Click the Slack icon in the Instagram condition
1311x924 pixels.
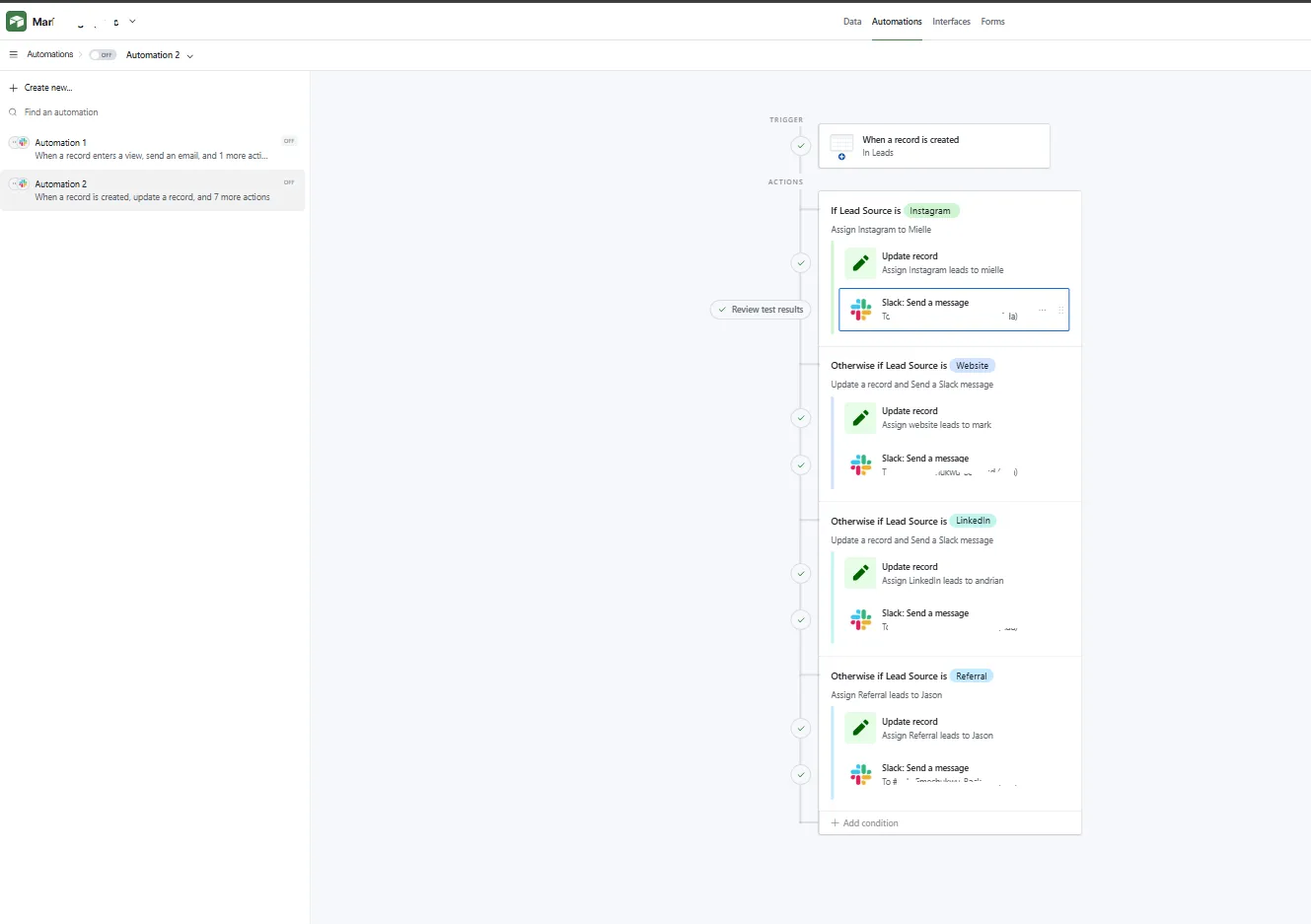click(x=860, y=310)
